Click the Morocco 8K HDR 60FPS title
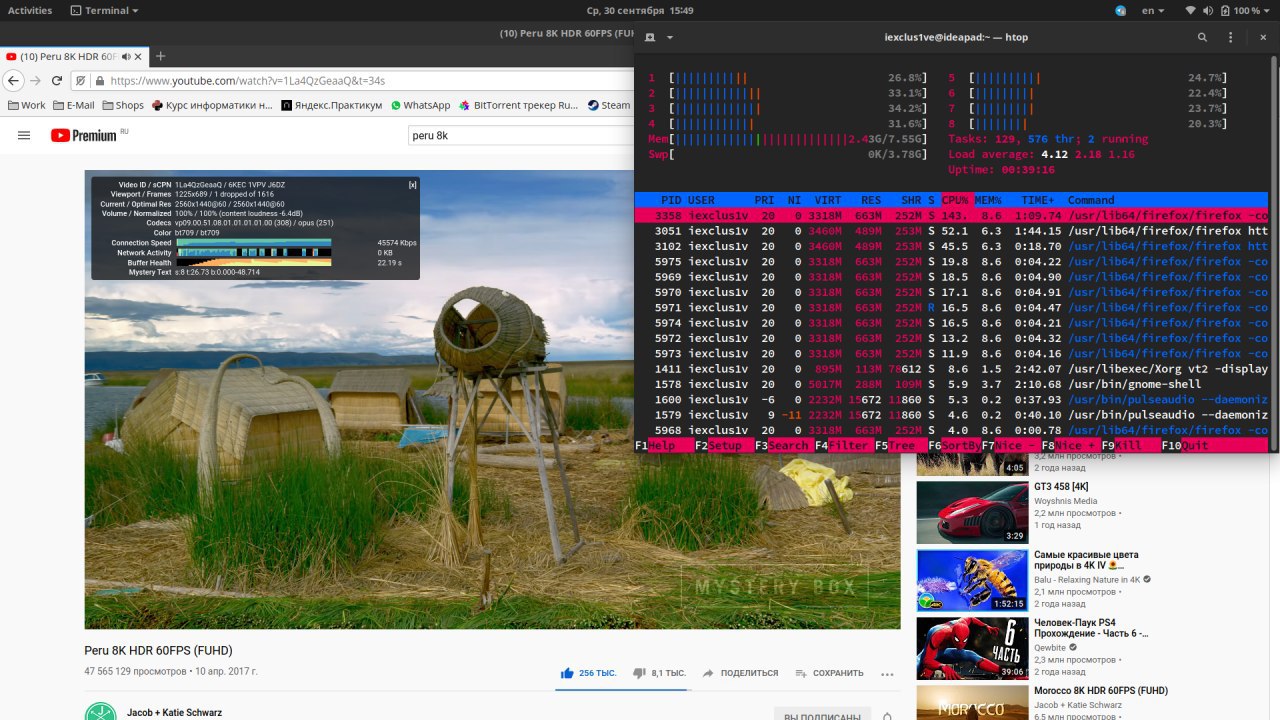1280x720 pixels. tap(1101, 691)
